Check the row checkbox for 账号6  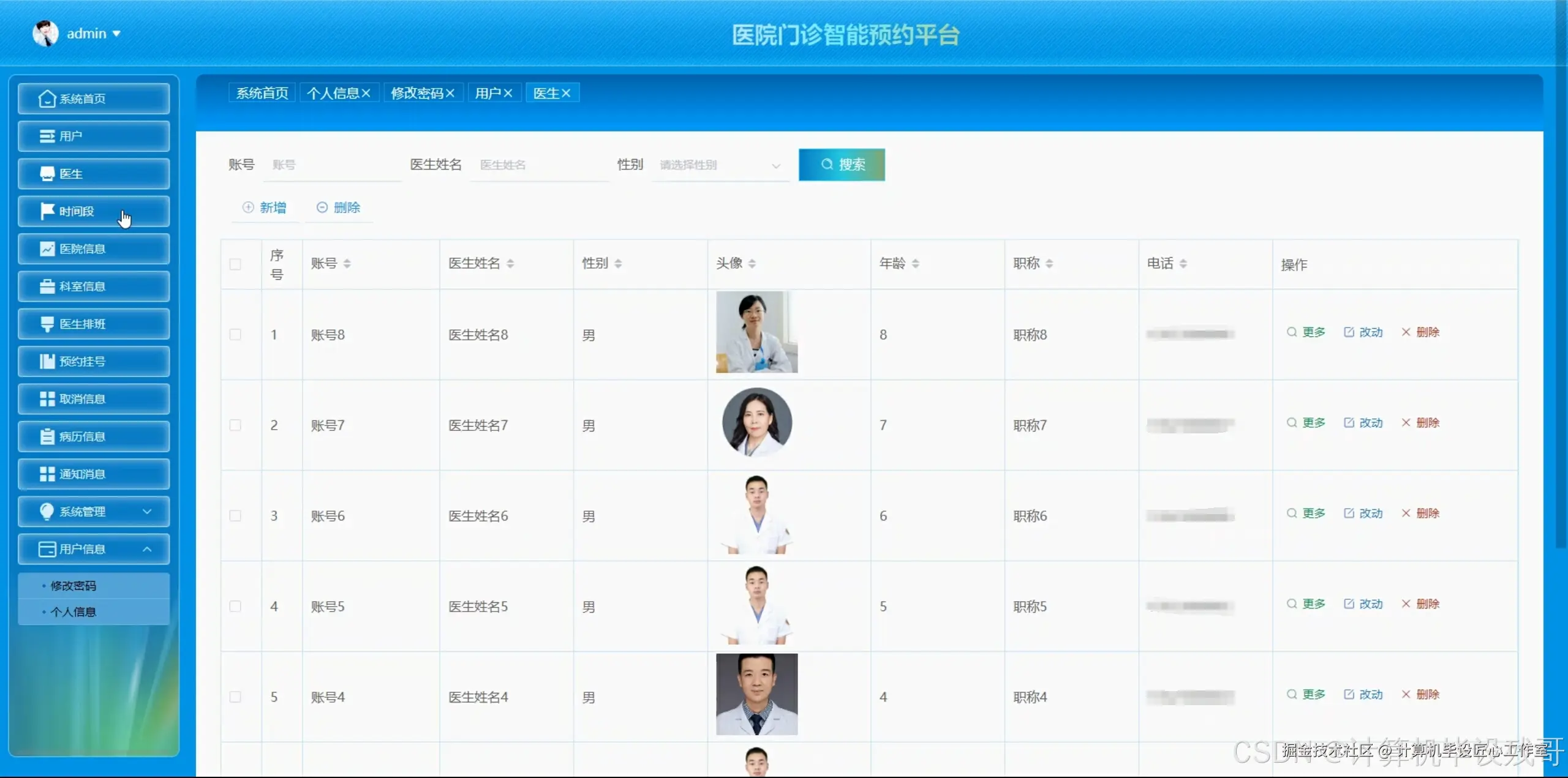pyautogui.click(x=235, y=515)
